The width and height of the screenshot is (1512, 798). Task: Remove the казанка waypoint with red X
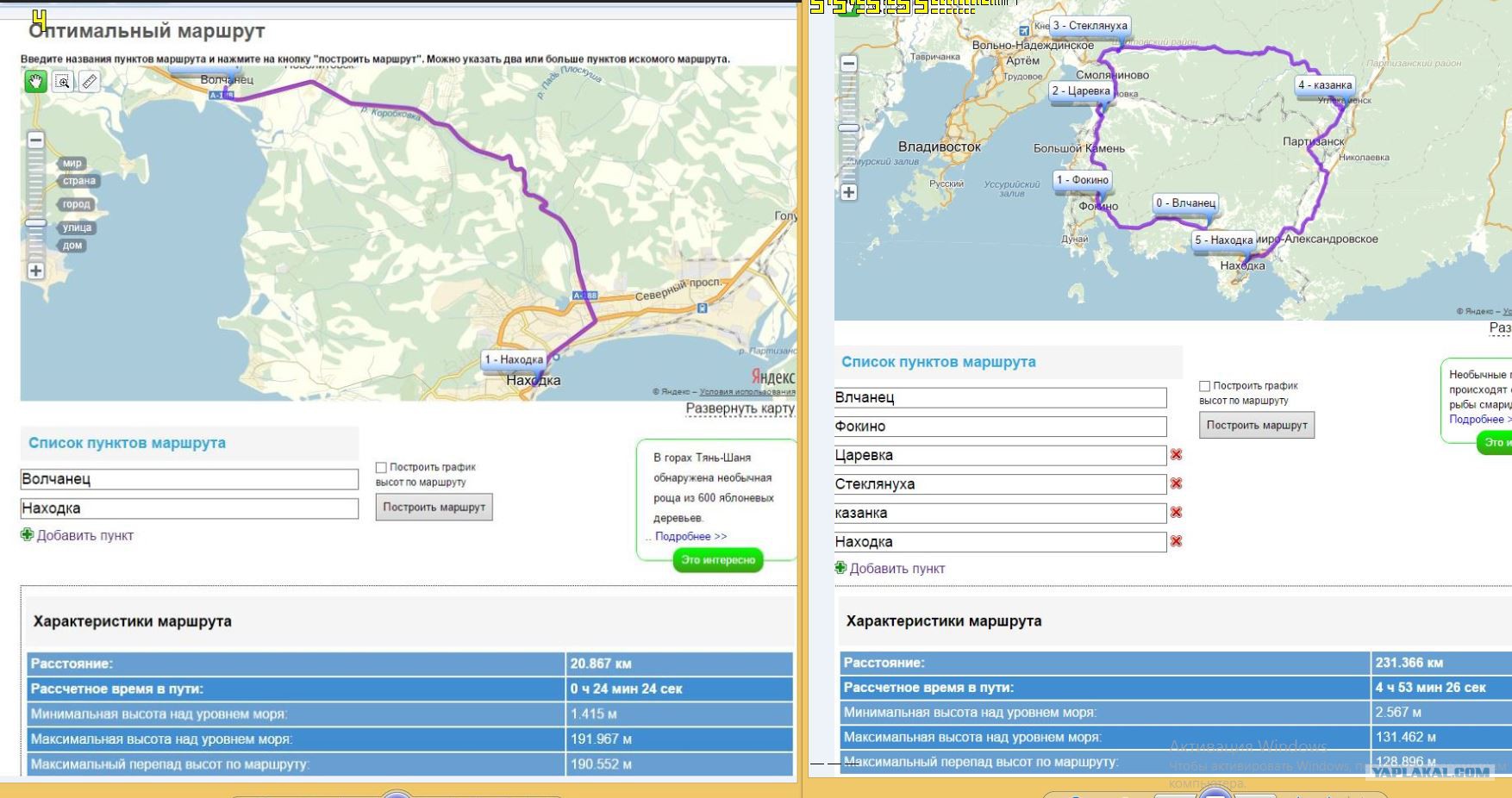pyautogui.click(x=1176, y=512)
